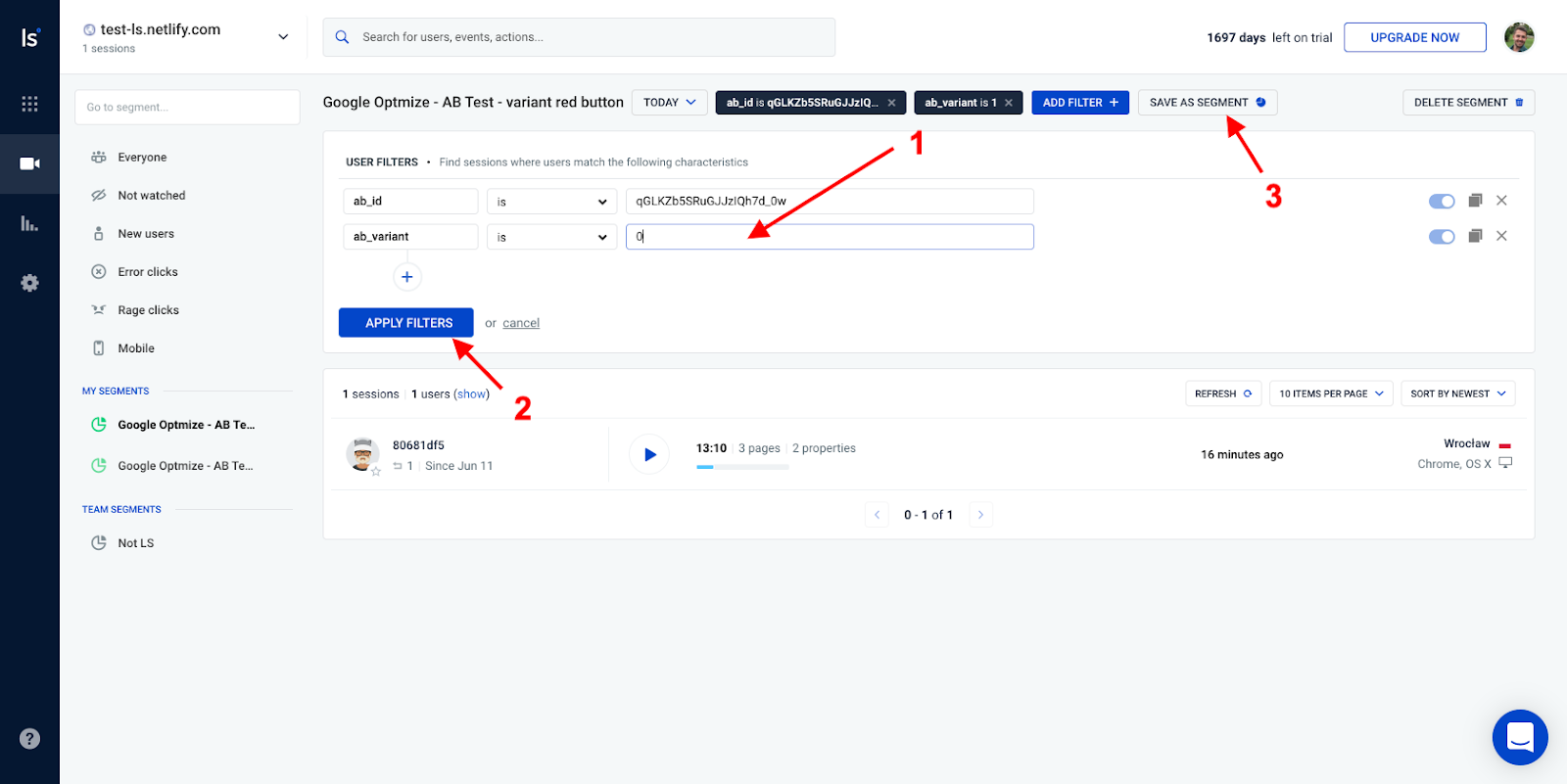This screenshot has width=1567, height=784.
Task: Open the apps grid icon in sidebar
Action: [x=29, y=104]
